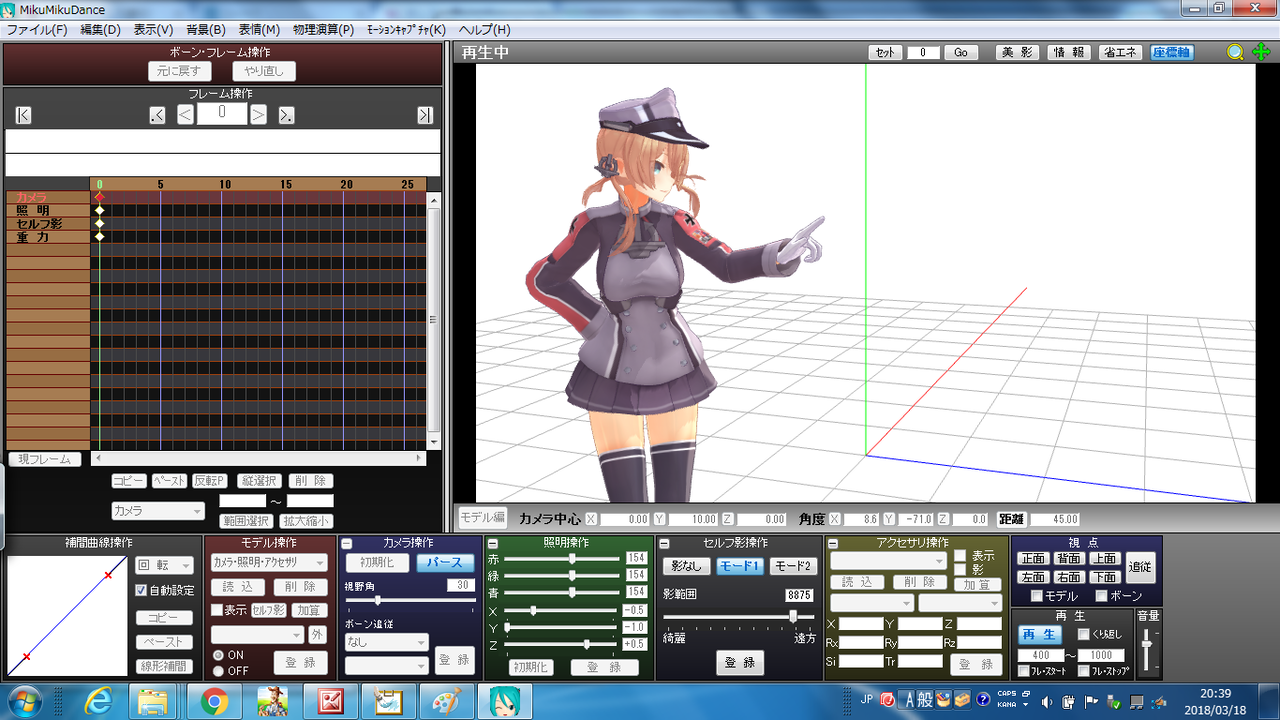1280x720 pixels.
Task: Click the yellow magnifier zoom icon
Action: pos(1236,53)
